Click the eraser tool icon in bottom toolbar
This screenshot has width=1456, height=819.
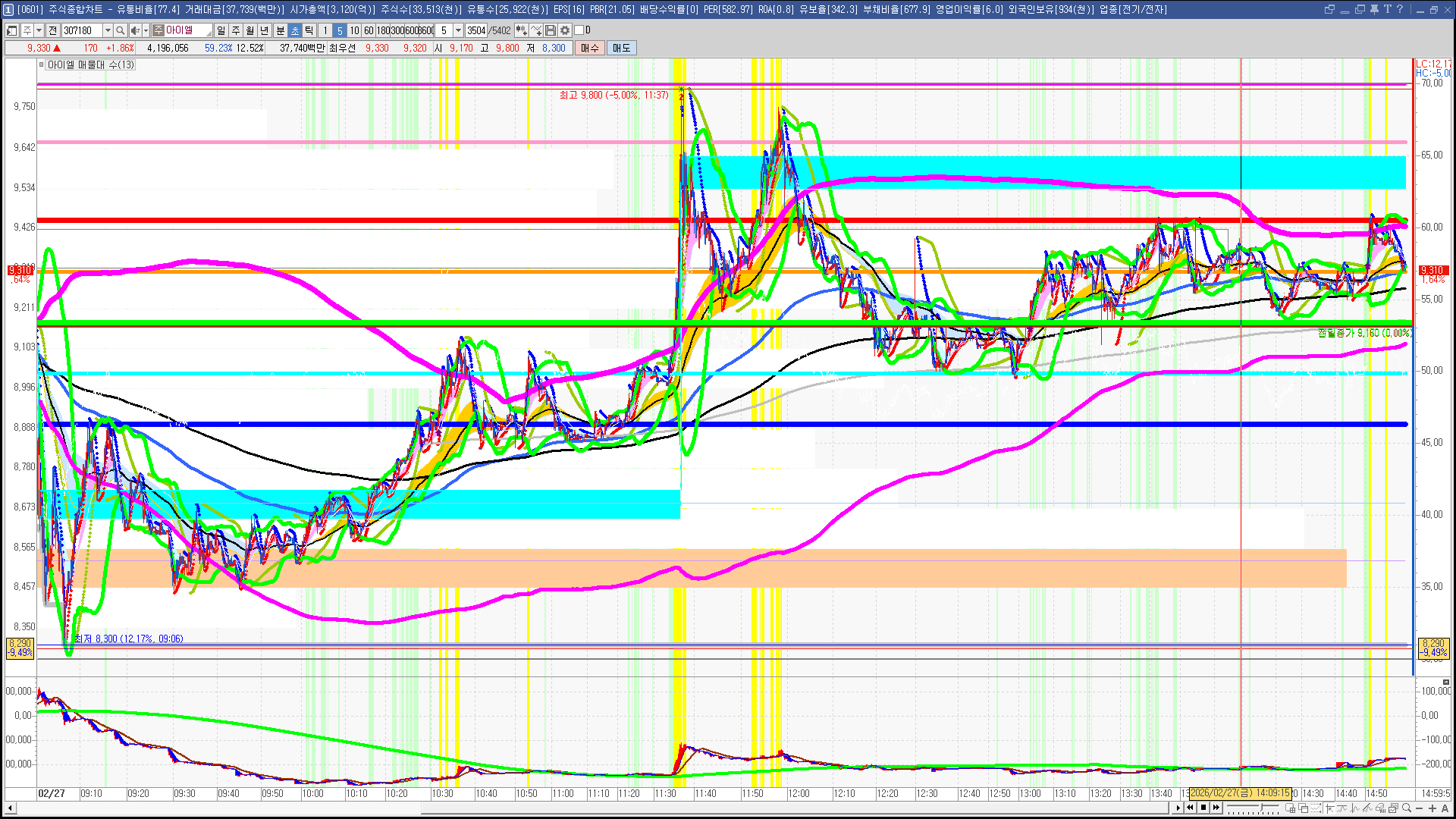click(x=1380, y=808)
